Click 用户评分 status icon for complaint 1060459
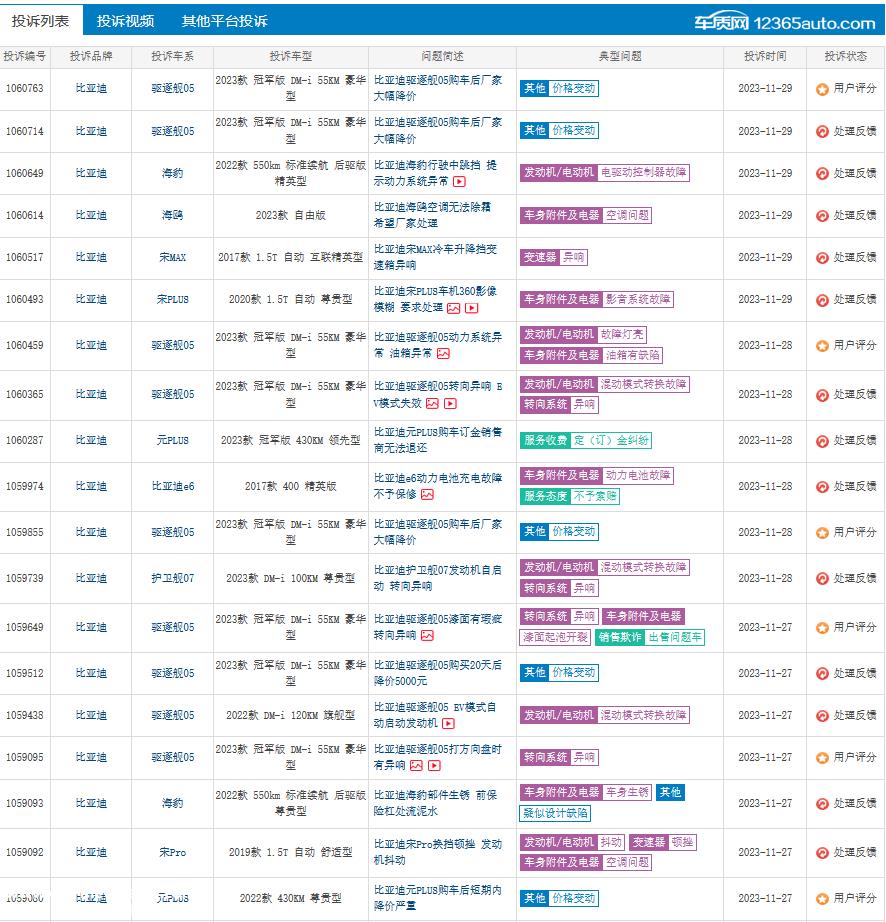886x922 pixels. pyautogui.click(x=822, y=346)
